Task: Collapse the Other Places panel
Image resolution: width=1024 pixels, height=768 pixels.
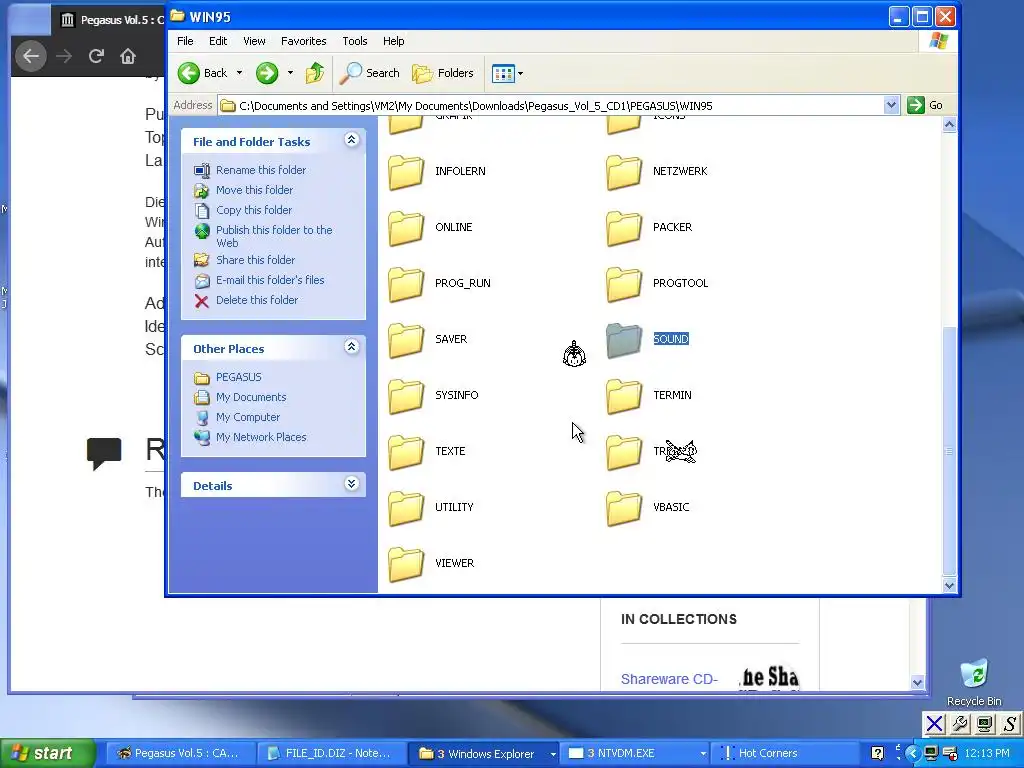Action: coord(351,347)
